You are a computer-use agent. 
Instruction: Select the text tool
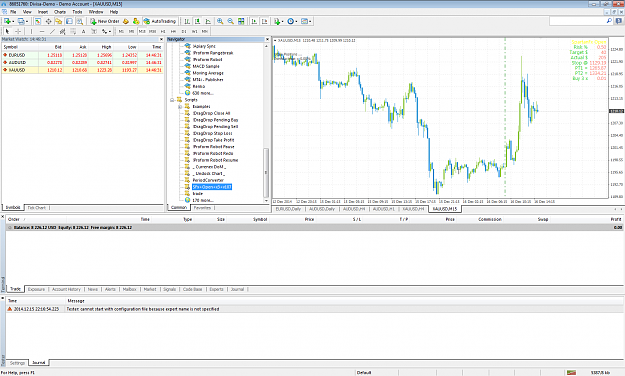(x=83, y=31)
